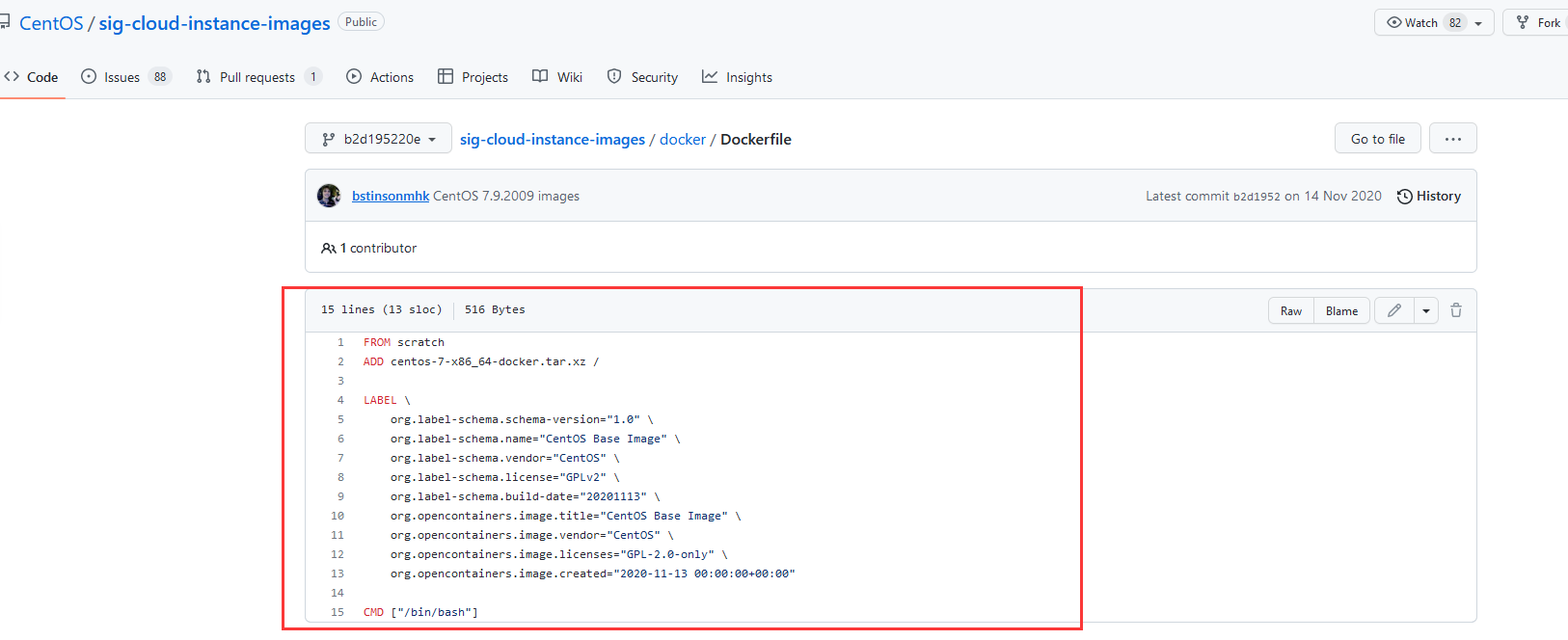The image size is (1568, 640).
Task: Delete the file using trash icon
Action: coord(1456,310)
